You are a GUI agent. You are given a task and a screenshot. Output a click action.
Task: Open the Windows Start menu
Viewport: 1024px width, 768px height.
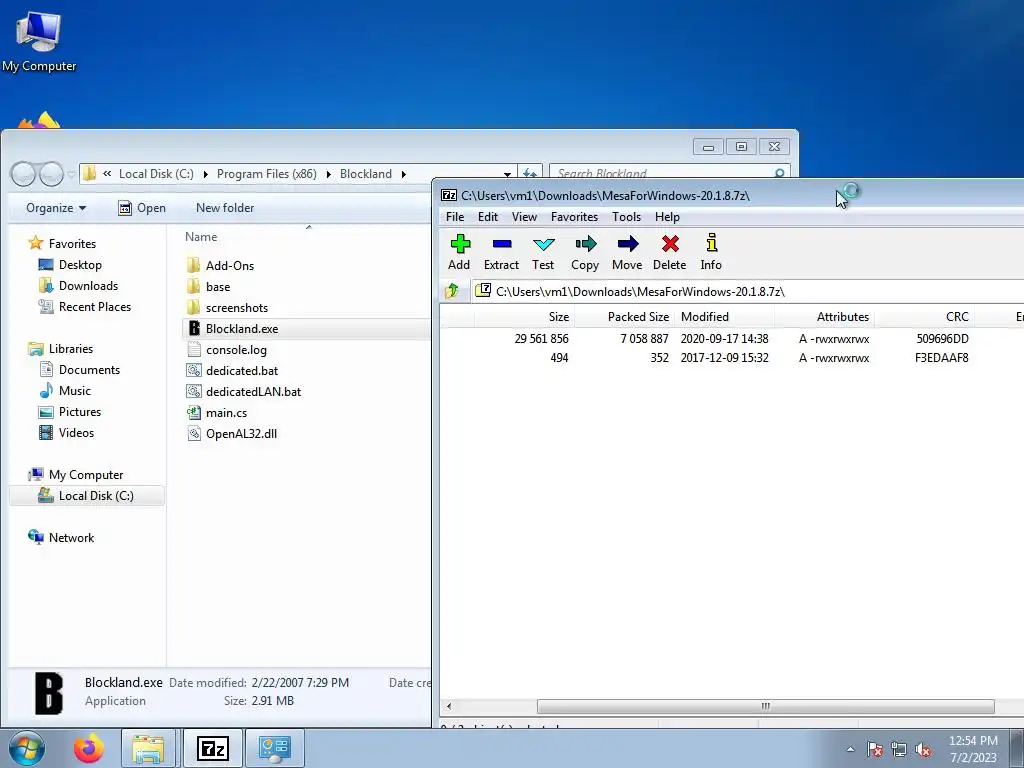[x=26, y=748]
